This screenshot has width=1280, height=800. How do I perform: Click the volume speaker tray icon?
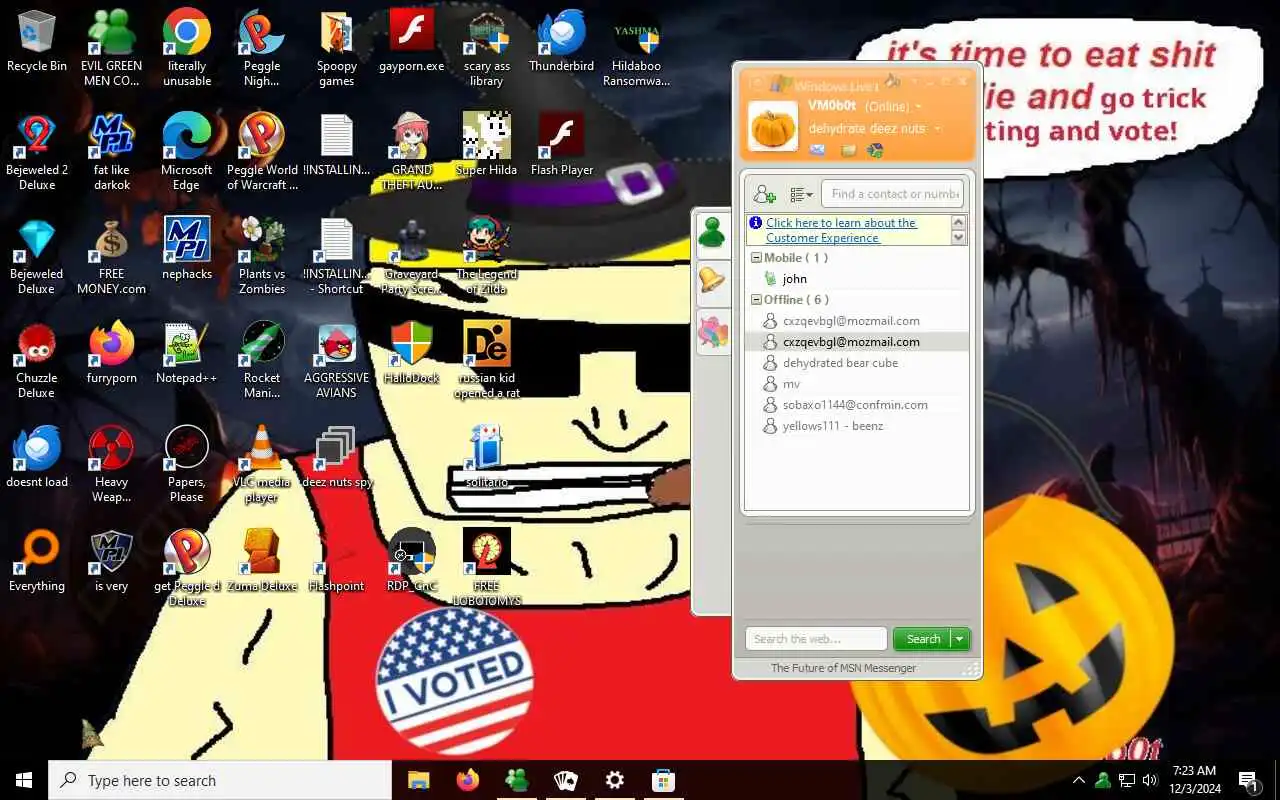(1150, 780)
